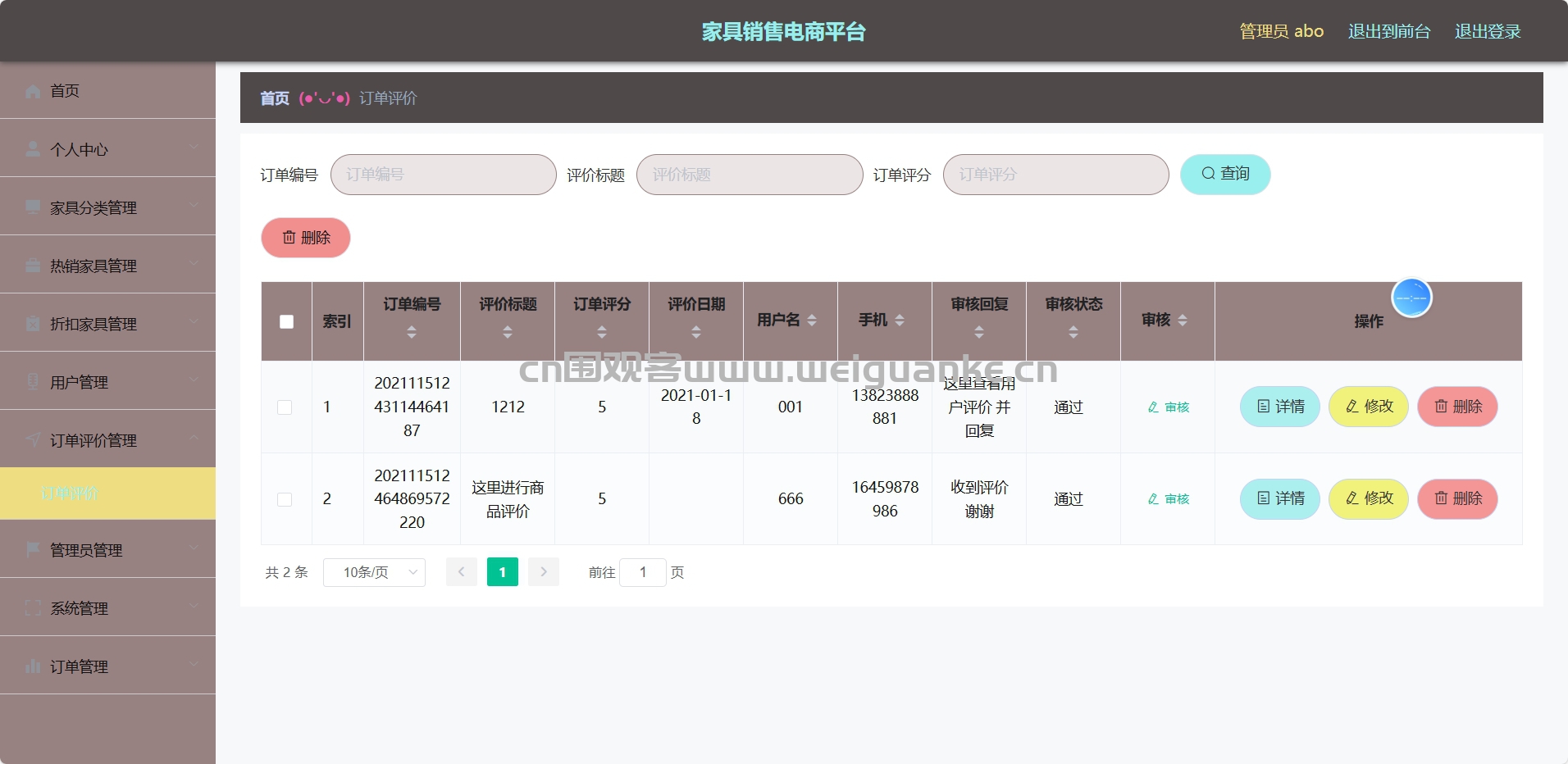1568x764 pixels.
Task: Expand 家具分类管理 menu chevron
Action: point(194,206)
